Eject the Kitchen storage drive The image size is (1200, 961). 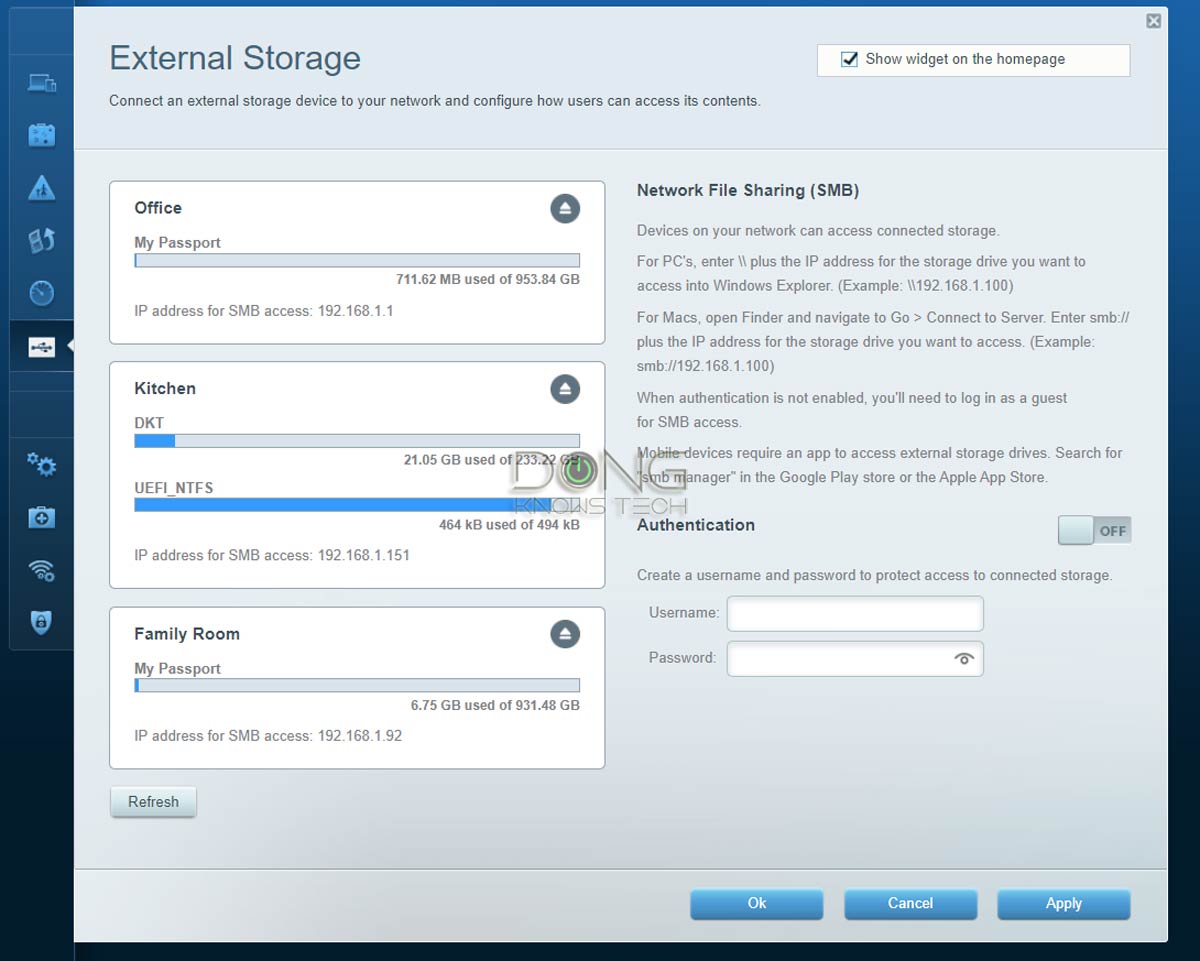pyautogui.click(x=565, y=389)
